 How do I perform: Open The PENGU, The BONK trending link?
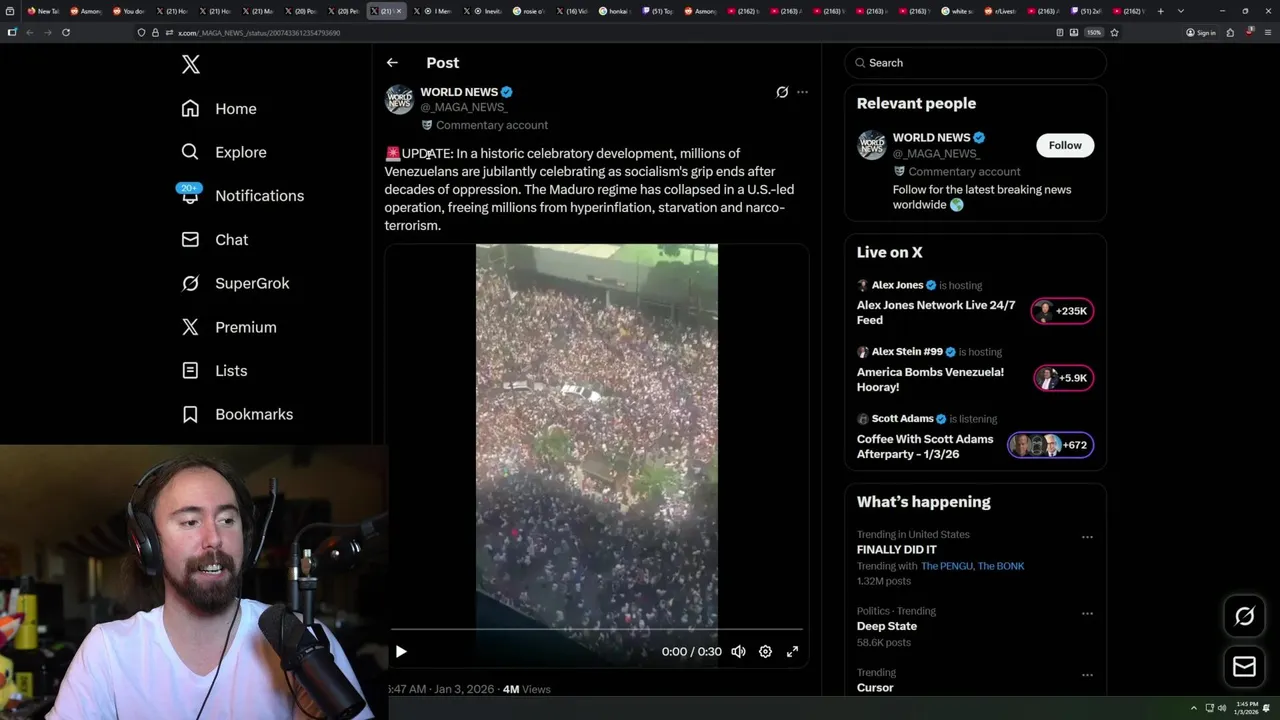click(x=972, y=566)
